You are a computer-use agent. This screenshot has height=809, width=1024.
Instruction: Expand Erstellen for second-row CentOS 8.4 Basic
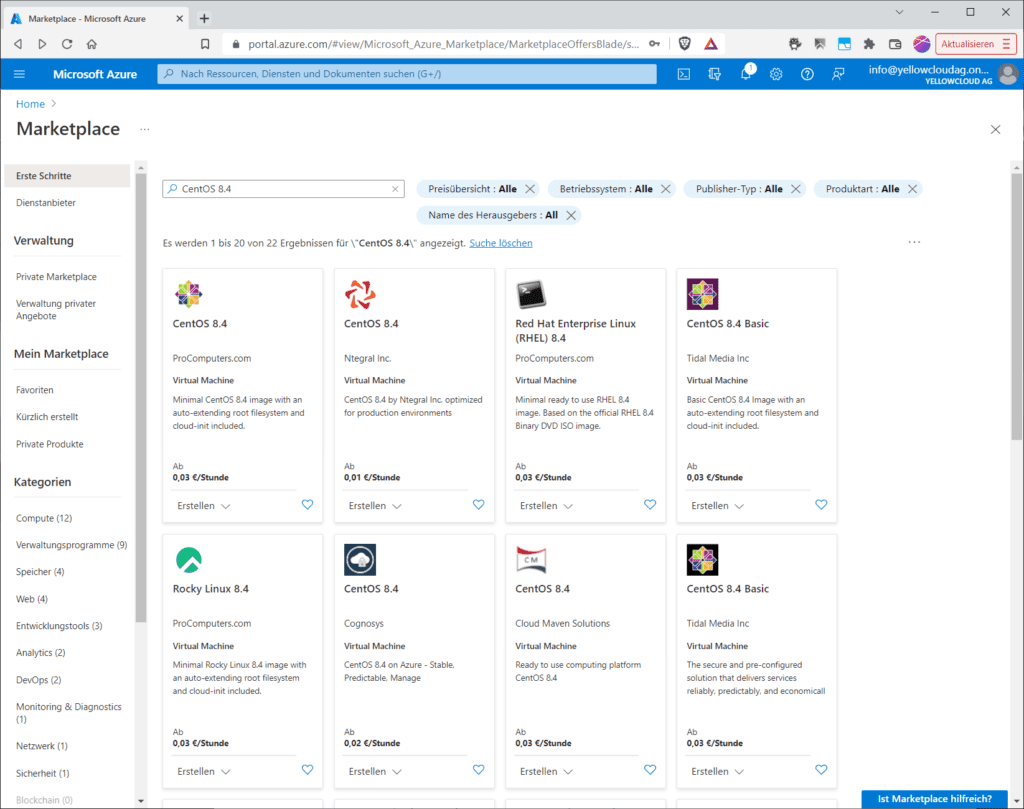717,771
